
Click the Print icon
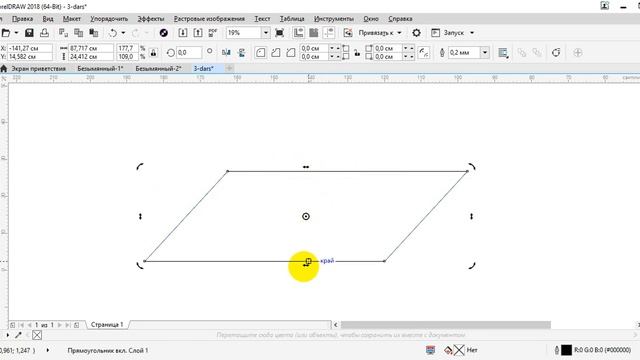44,33
